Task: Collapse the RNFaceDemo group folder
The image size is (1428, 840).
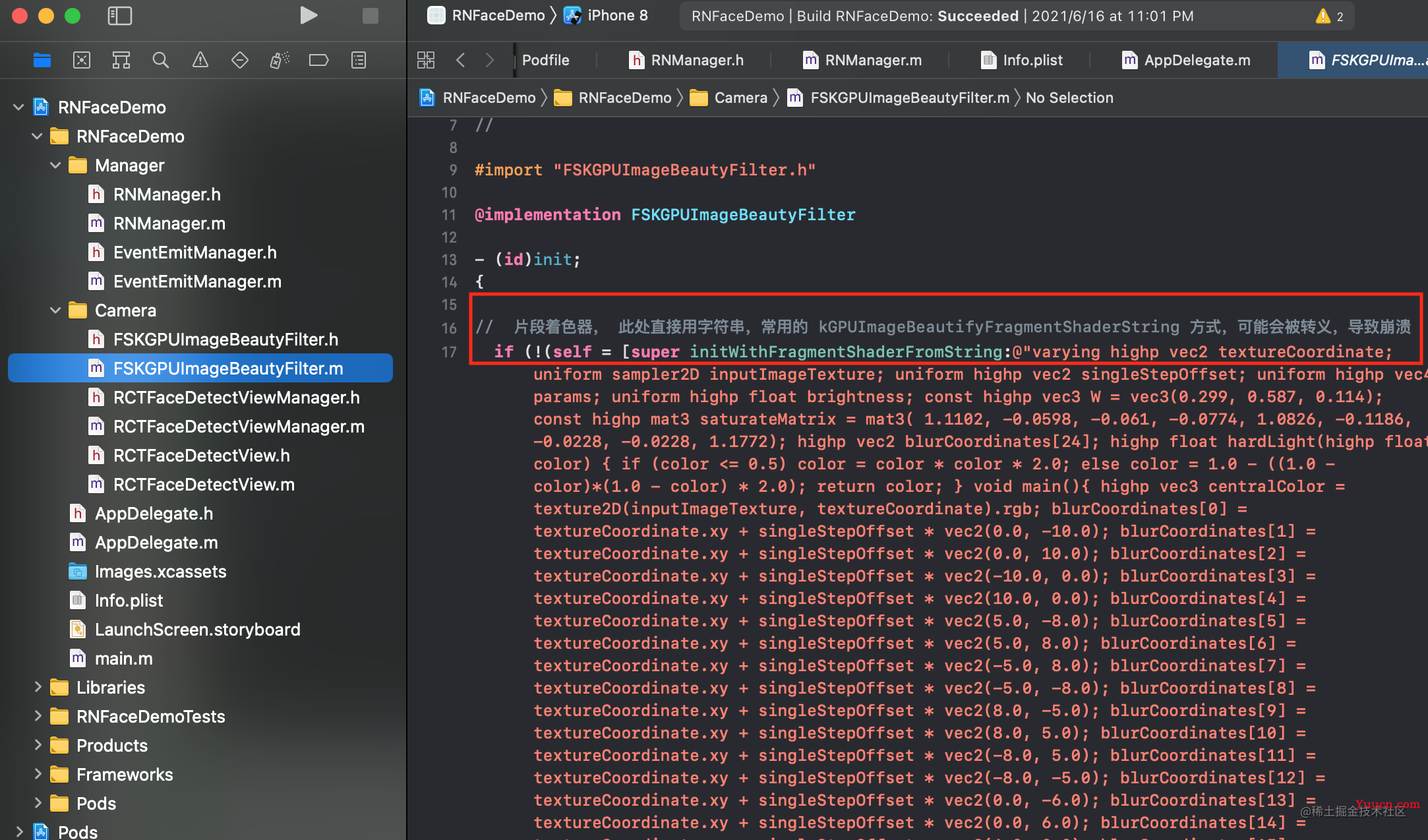Action: click(x=37, y=136)
